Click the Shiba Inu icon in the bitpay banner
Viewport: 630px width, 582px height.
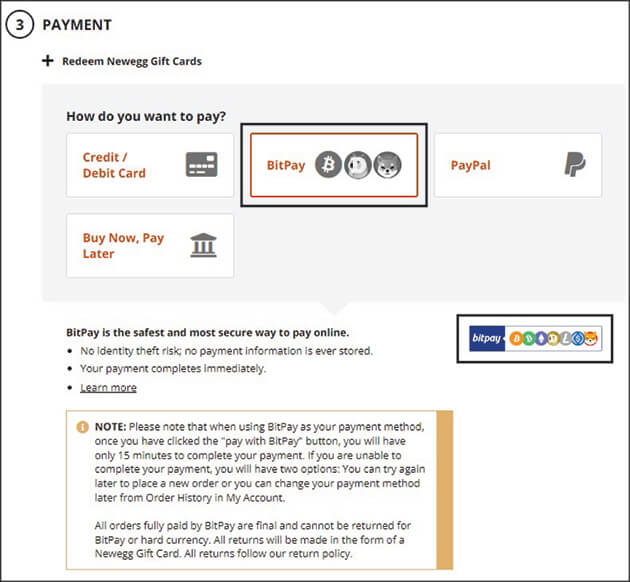pyautogui.click(x=590, y=339)
